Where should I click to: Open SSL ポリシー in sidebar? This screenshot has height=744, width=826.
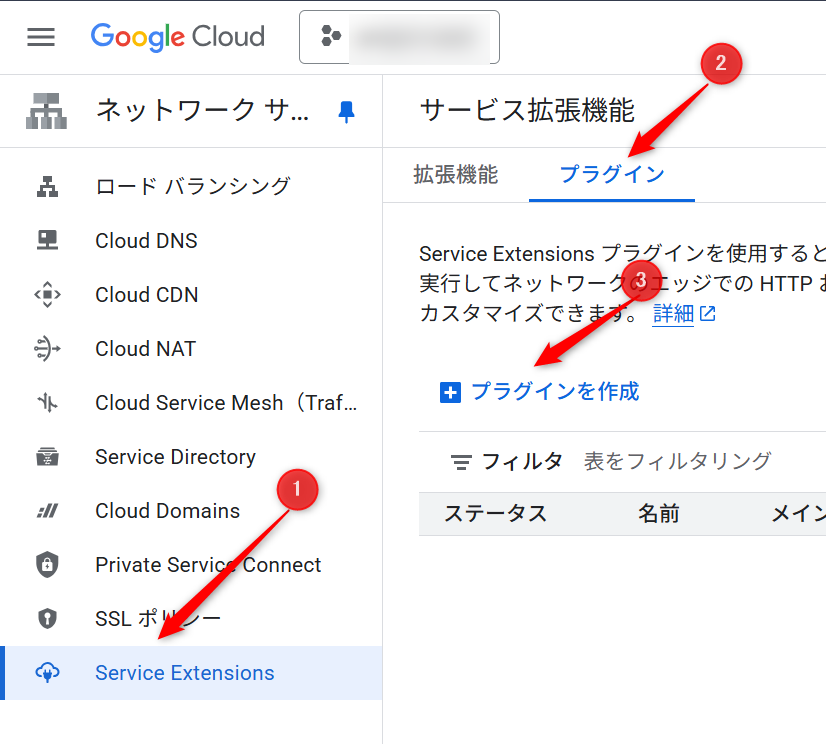(158, 619)
